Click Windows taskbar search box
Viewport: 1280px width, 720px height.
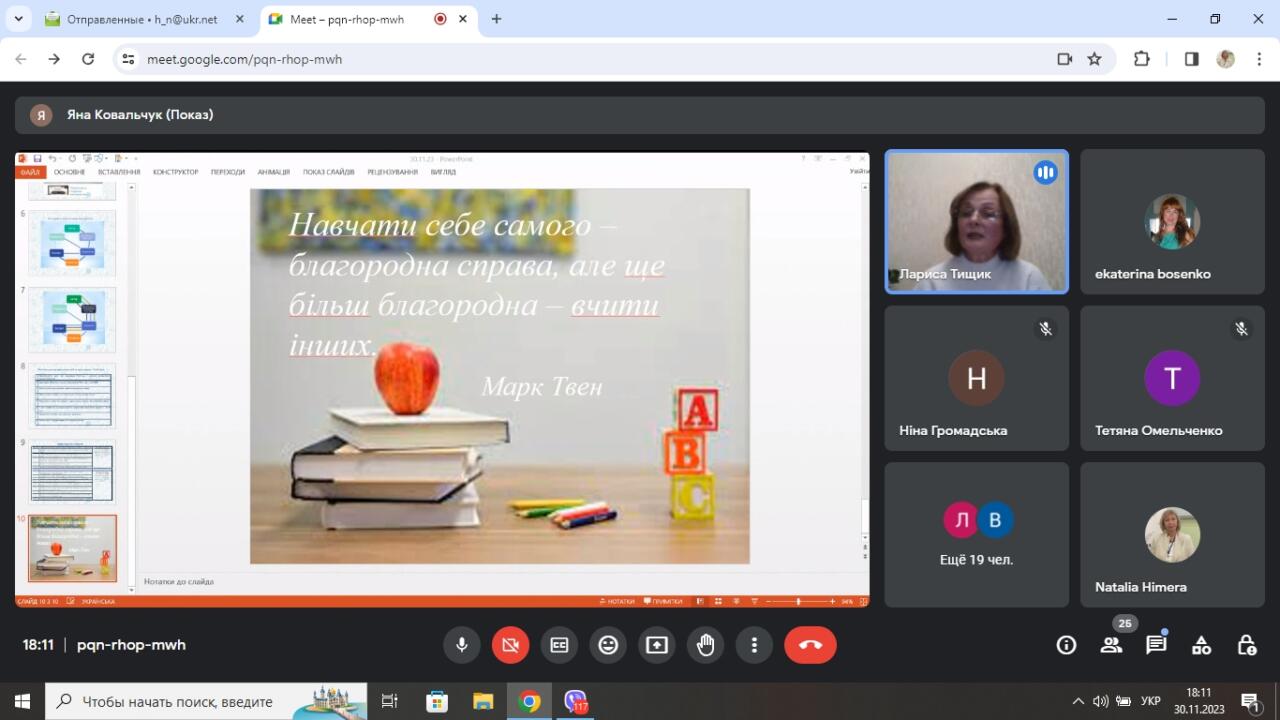207,701
